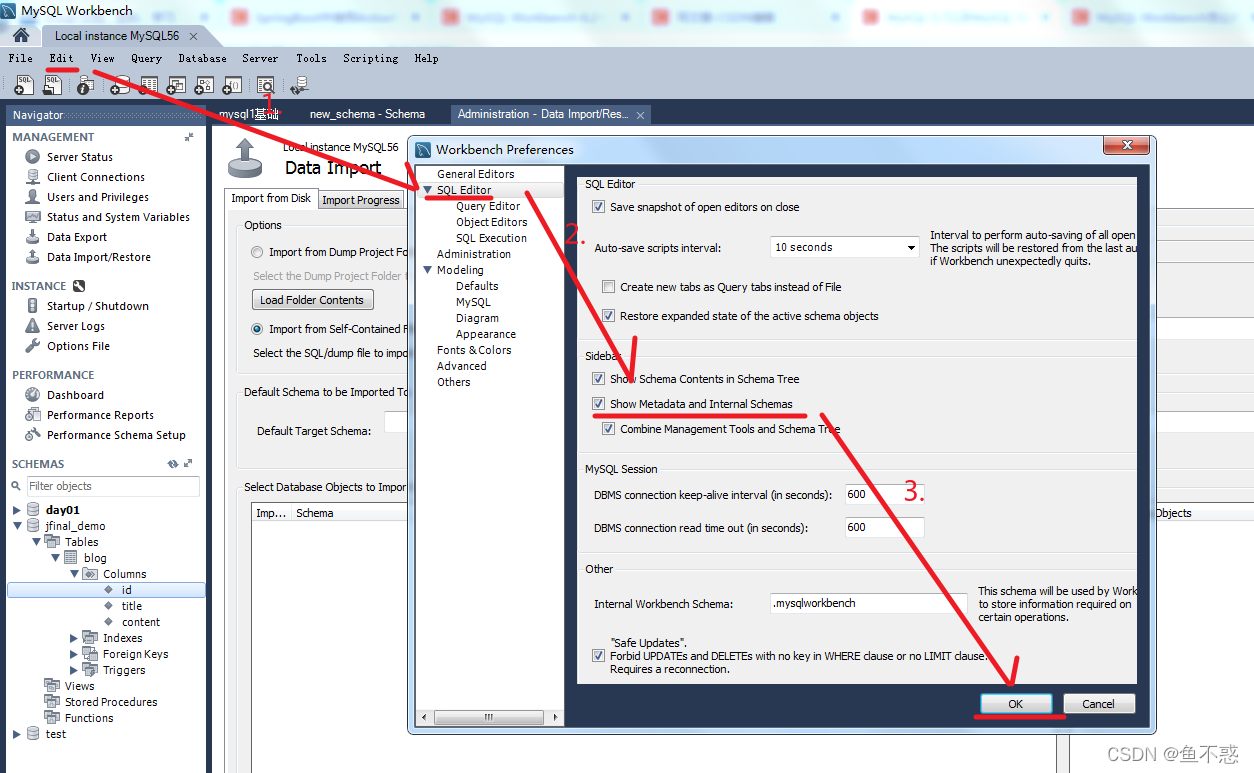
Task: Toggle Save snapshot of open editors on close
Action: (599, 207)
